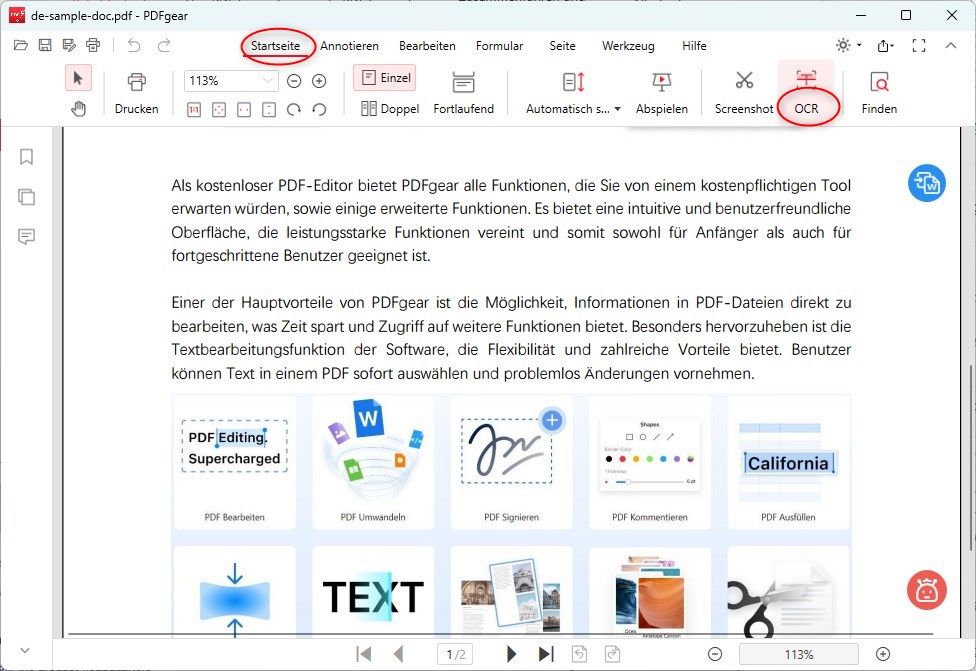Enable Doppel two-page layout
976x671 pixels.
click(x=389, y=108)
